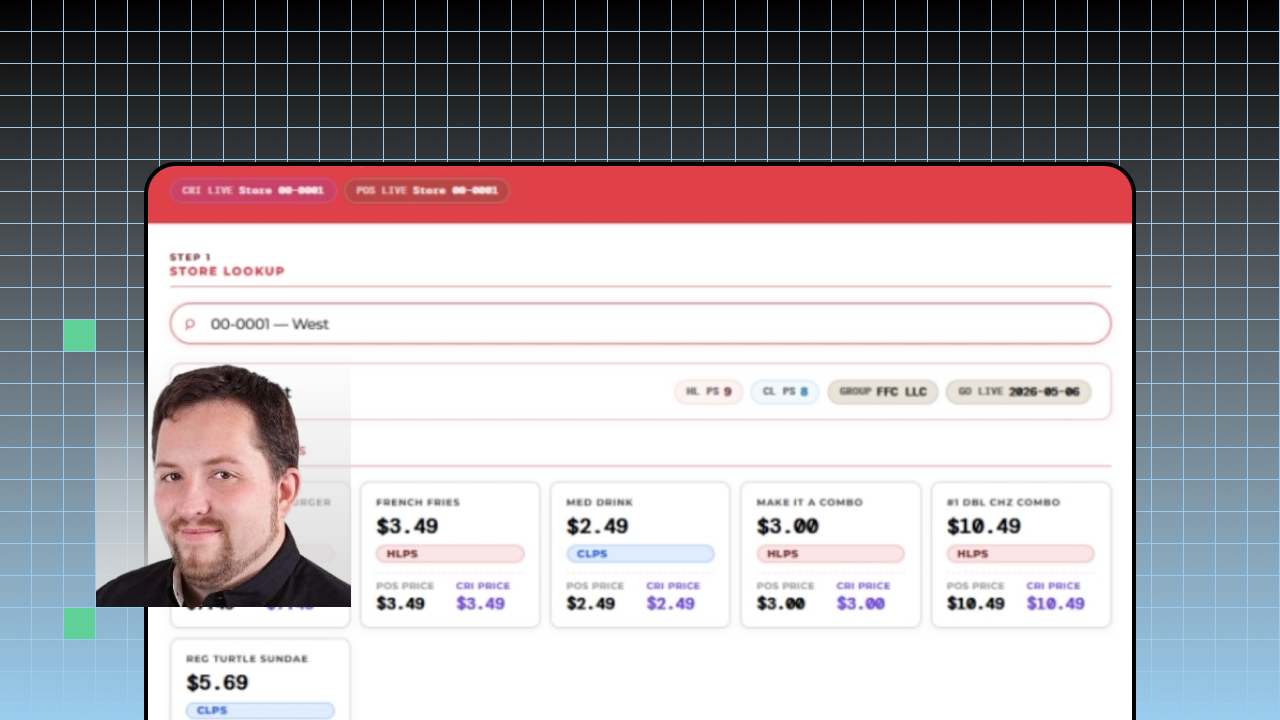Click the STORE LOOKUP heading

point(227,271)
